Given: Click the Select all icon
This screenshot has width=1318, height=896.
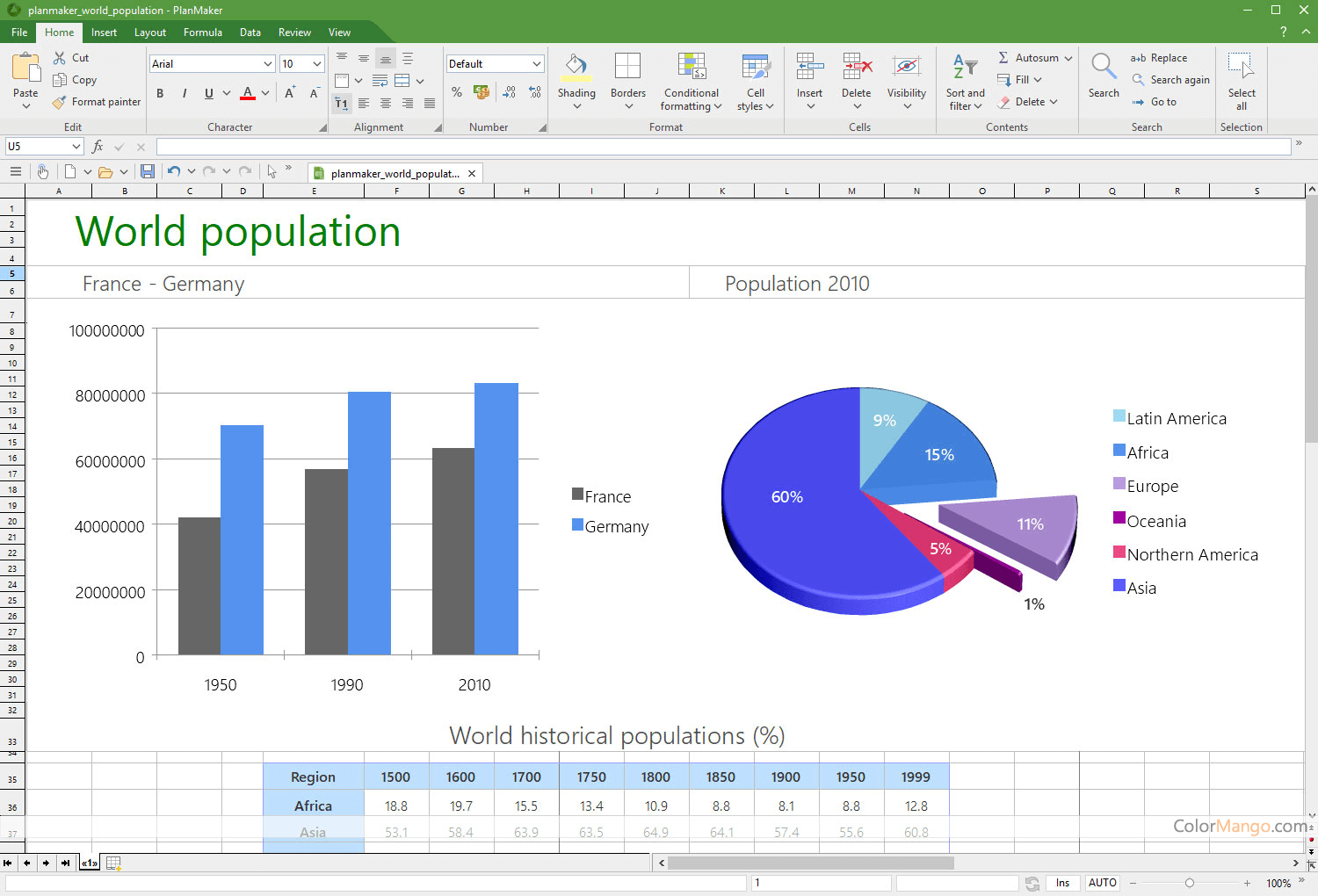Looking at the screenshot, I should pyautogui.click(x=1241, y=69).
